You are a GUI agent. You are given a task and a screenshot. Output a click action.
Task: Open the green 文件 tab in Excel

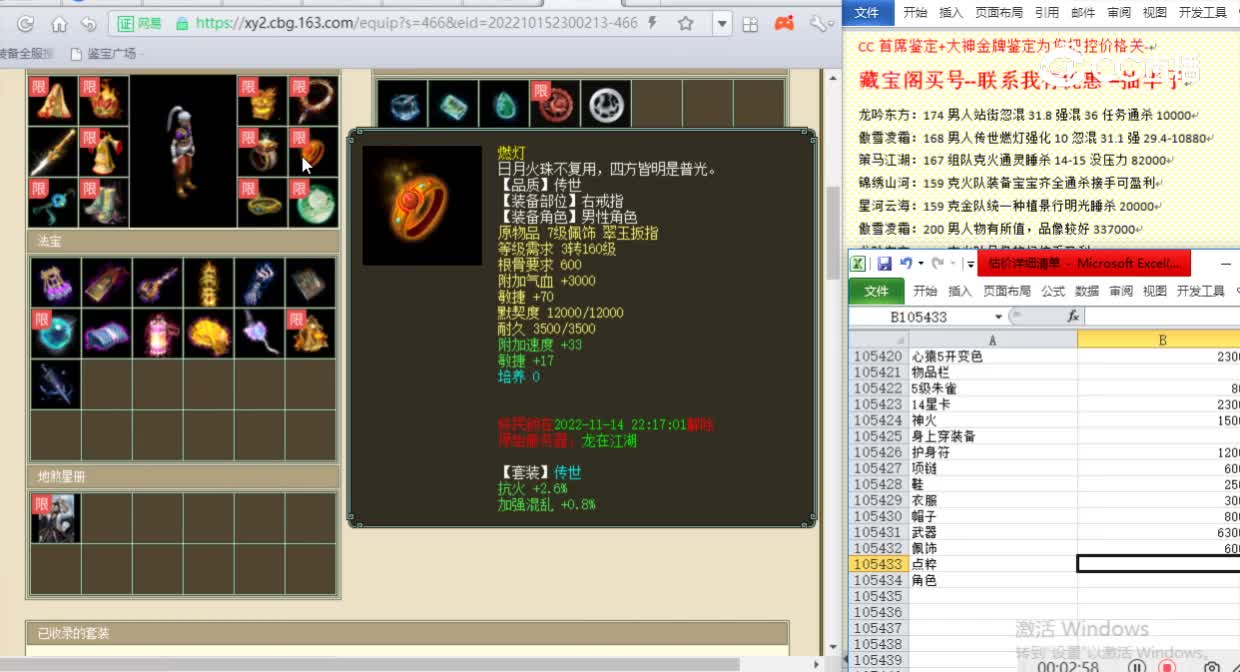click(877, 291)
